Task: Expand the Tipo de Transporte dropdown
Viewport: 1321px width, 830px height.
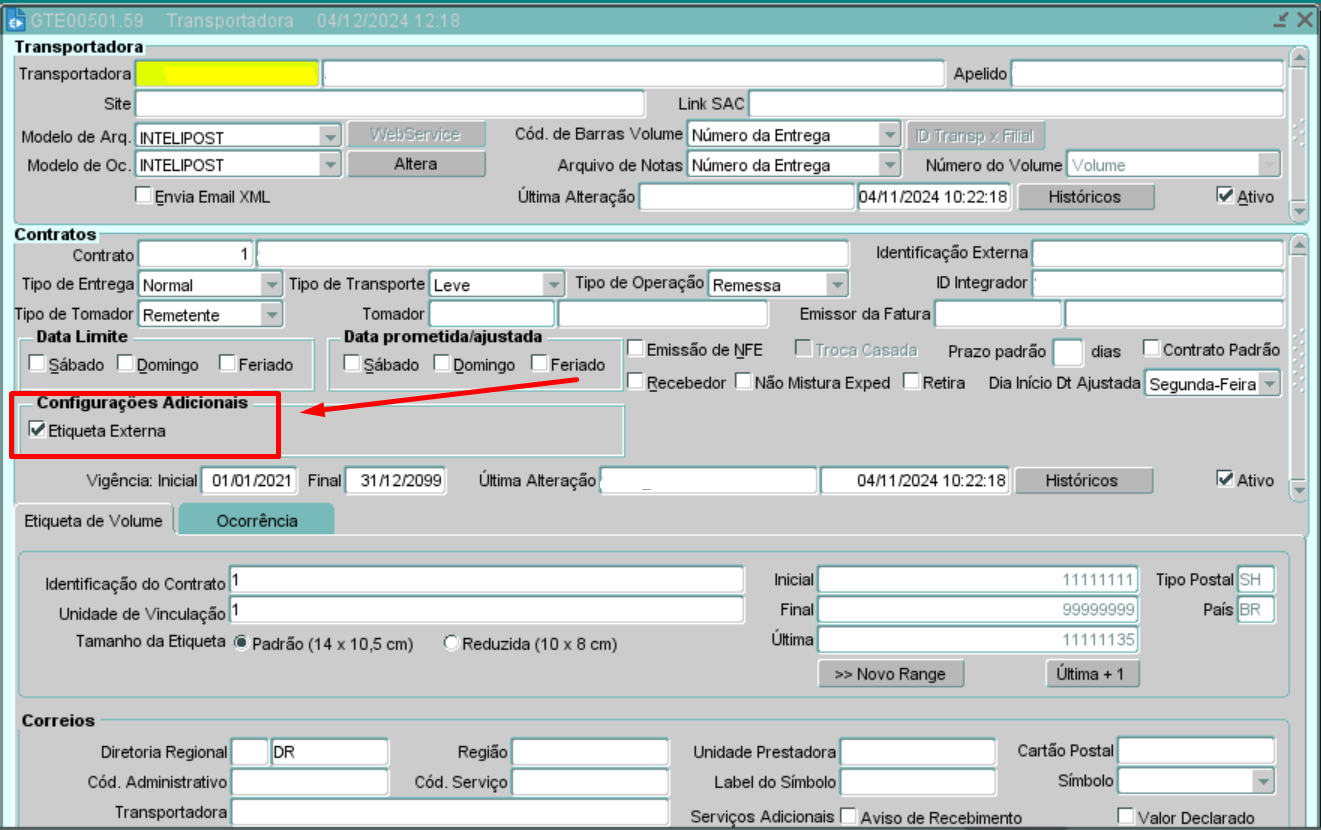Action: pyautogui.click(x=553, y=285)
